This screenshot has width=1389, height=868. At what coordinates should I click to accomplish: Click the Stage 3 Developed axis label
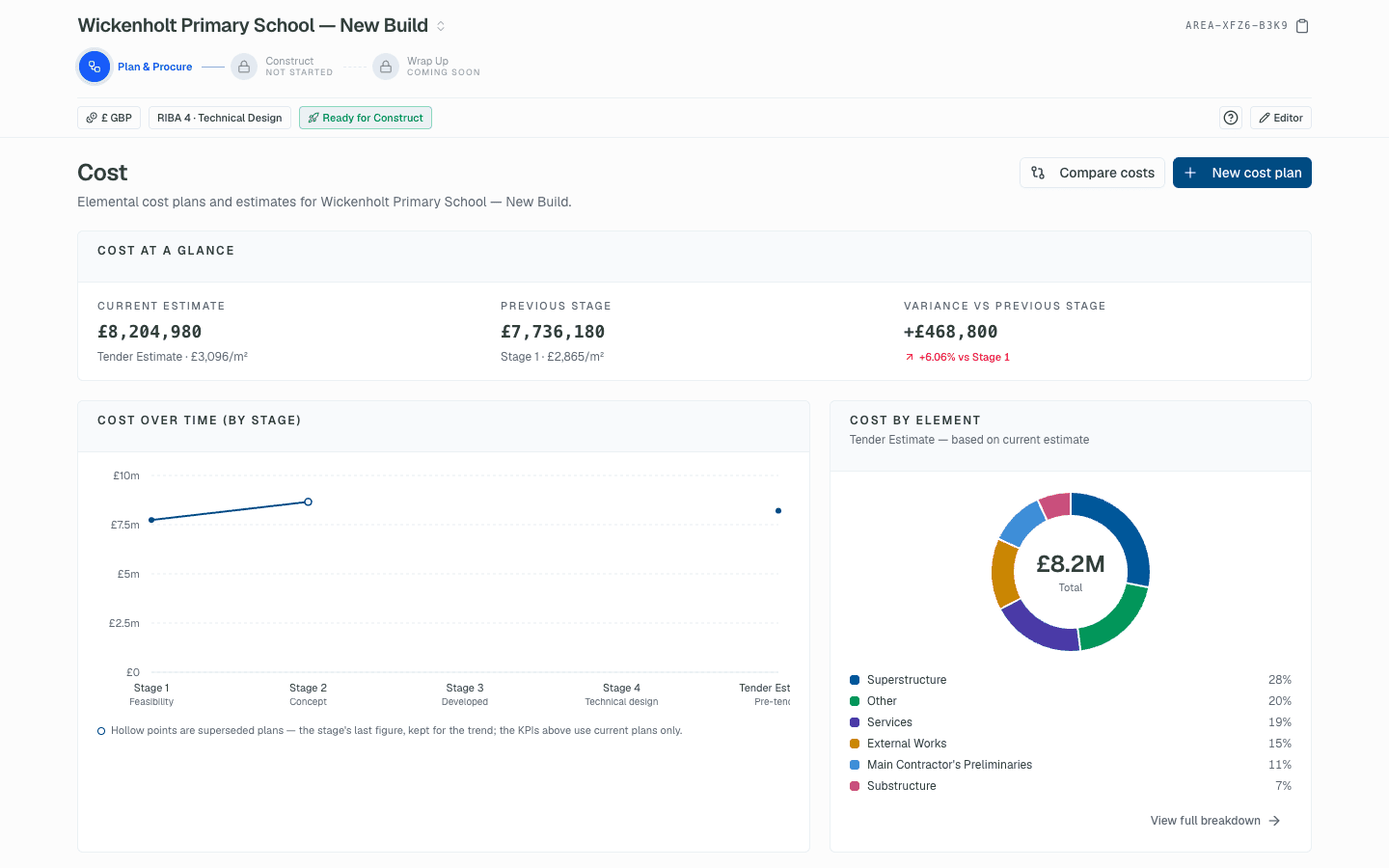point(465,694)
